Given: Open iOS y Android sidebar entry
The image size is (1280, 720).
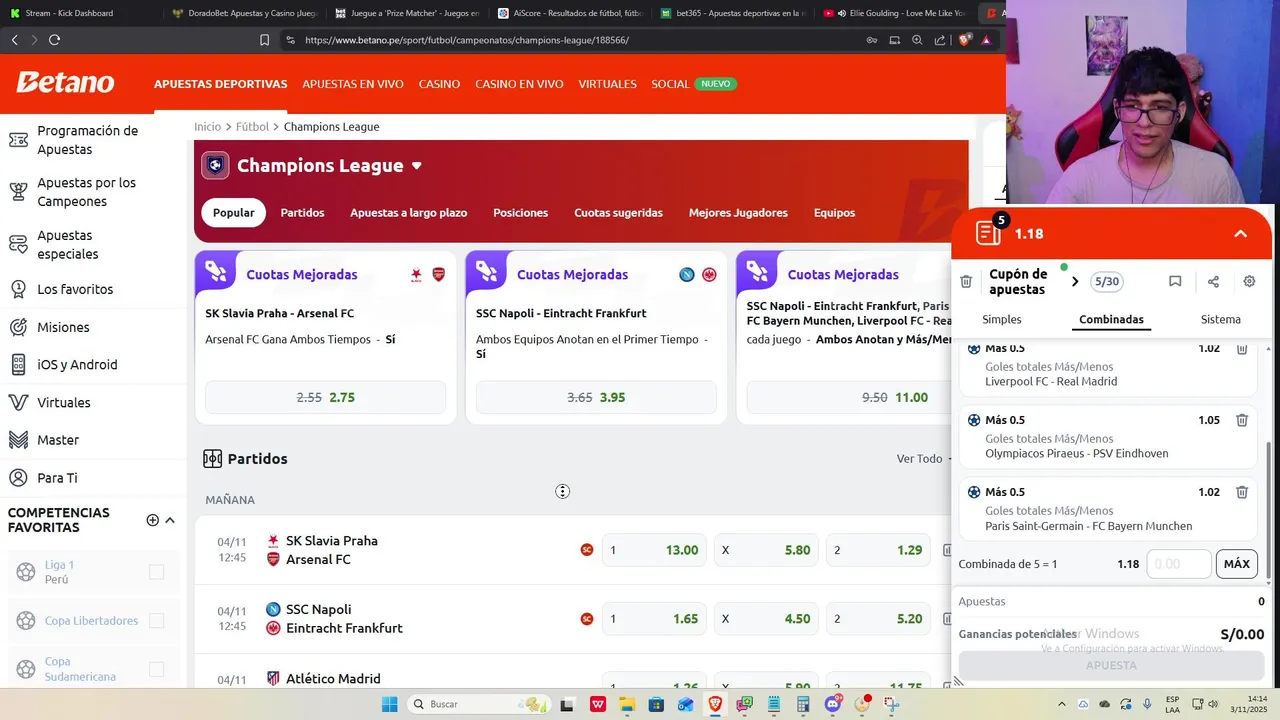Looking at the screenshot, I should point(64,365).
